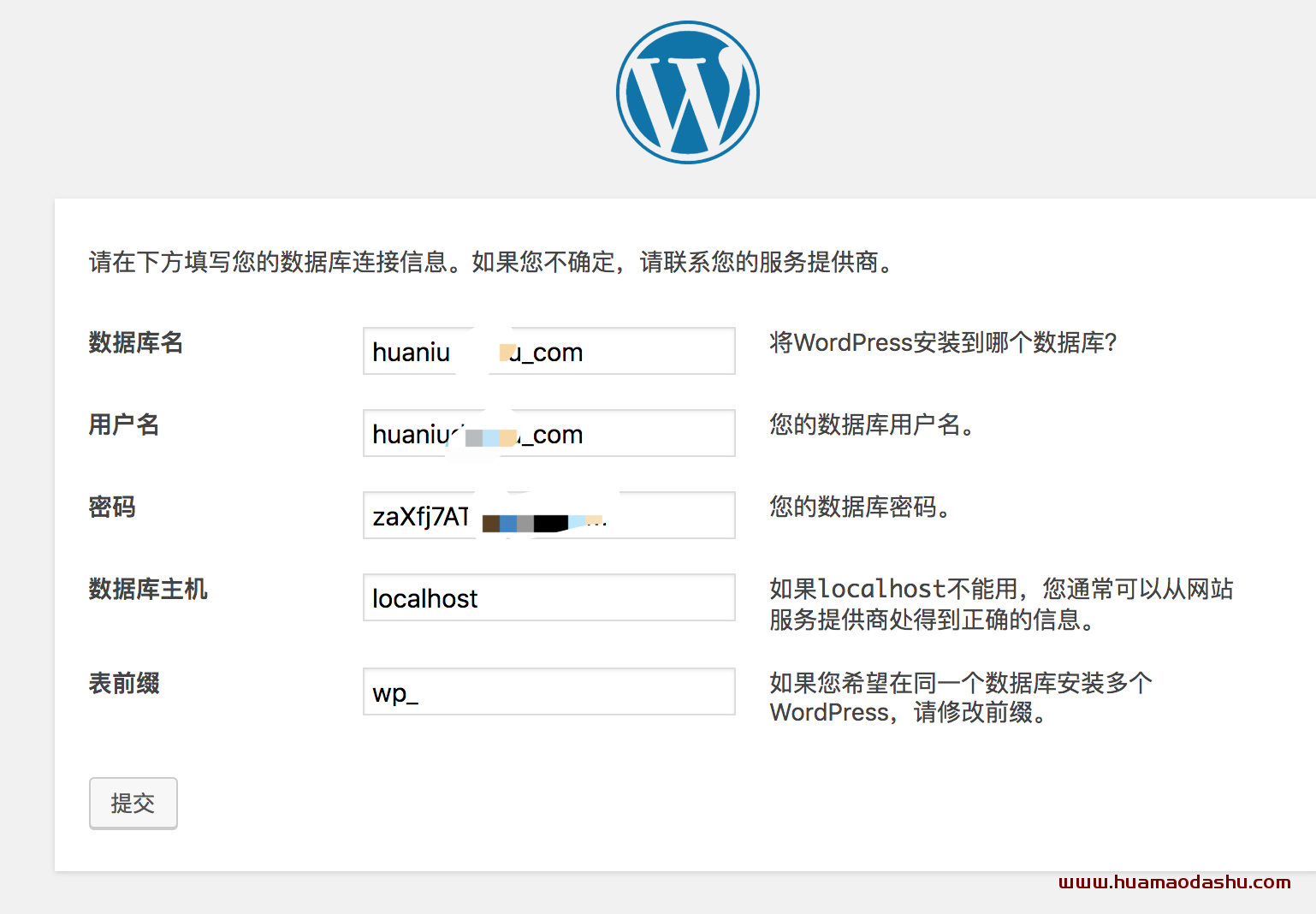Click the WordPress logo at top
Viewport: 1316px width, 914px height.
click(x=688, y=92)
